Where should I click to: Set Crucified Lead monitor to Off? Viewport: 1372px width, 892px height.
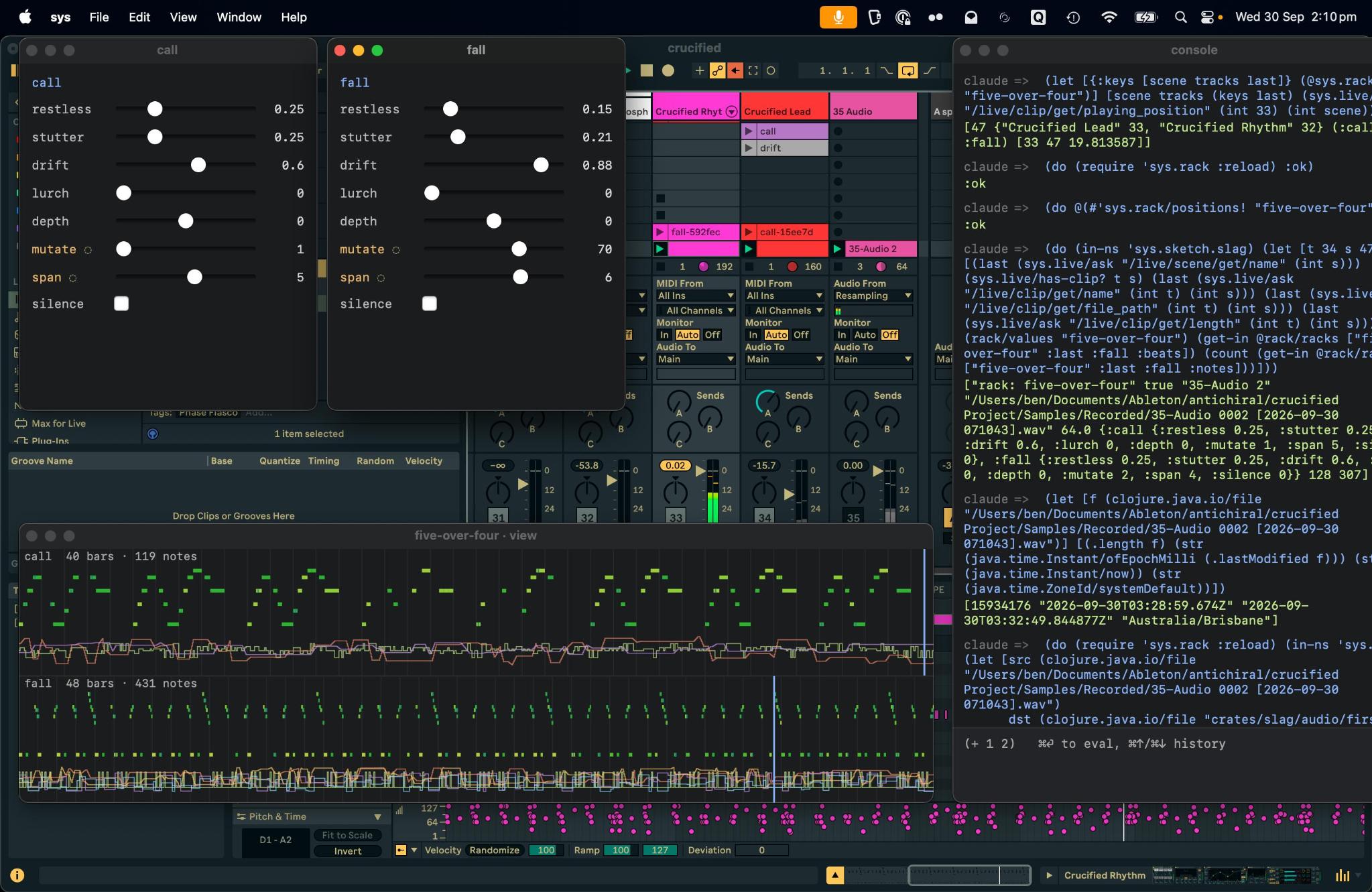point(801,334)
